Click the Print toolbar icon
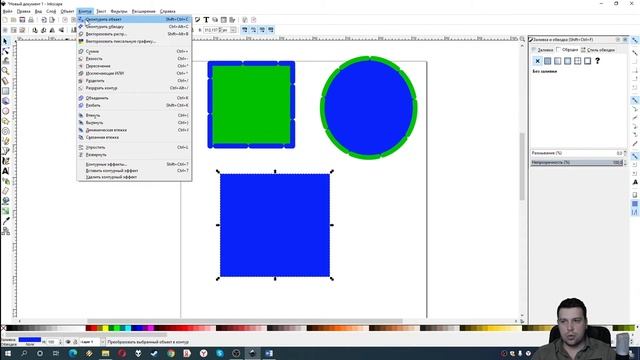640x360 pixels. pyautogui.click(x=31, y=20)
